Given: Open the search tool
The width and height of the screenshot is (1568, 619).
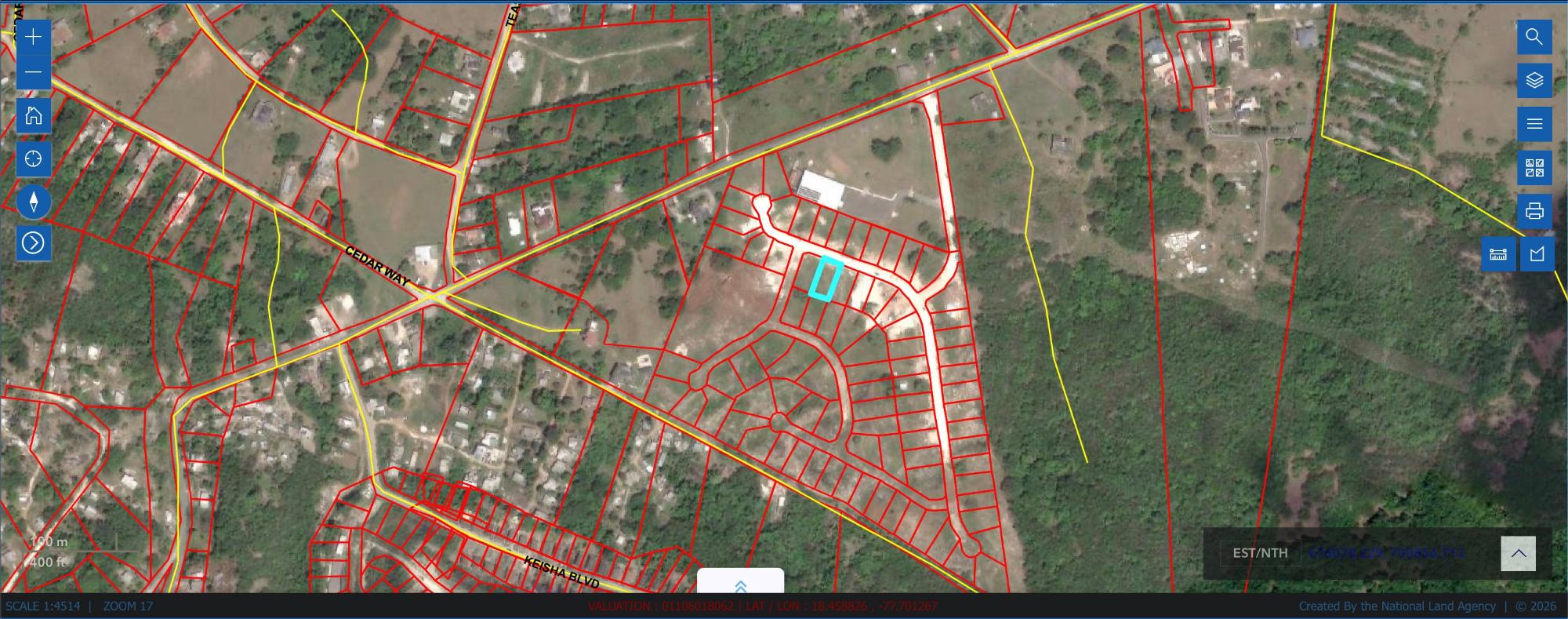Looking at the screenshot, I should coord(1534,37).
